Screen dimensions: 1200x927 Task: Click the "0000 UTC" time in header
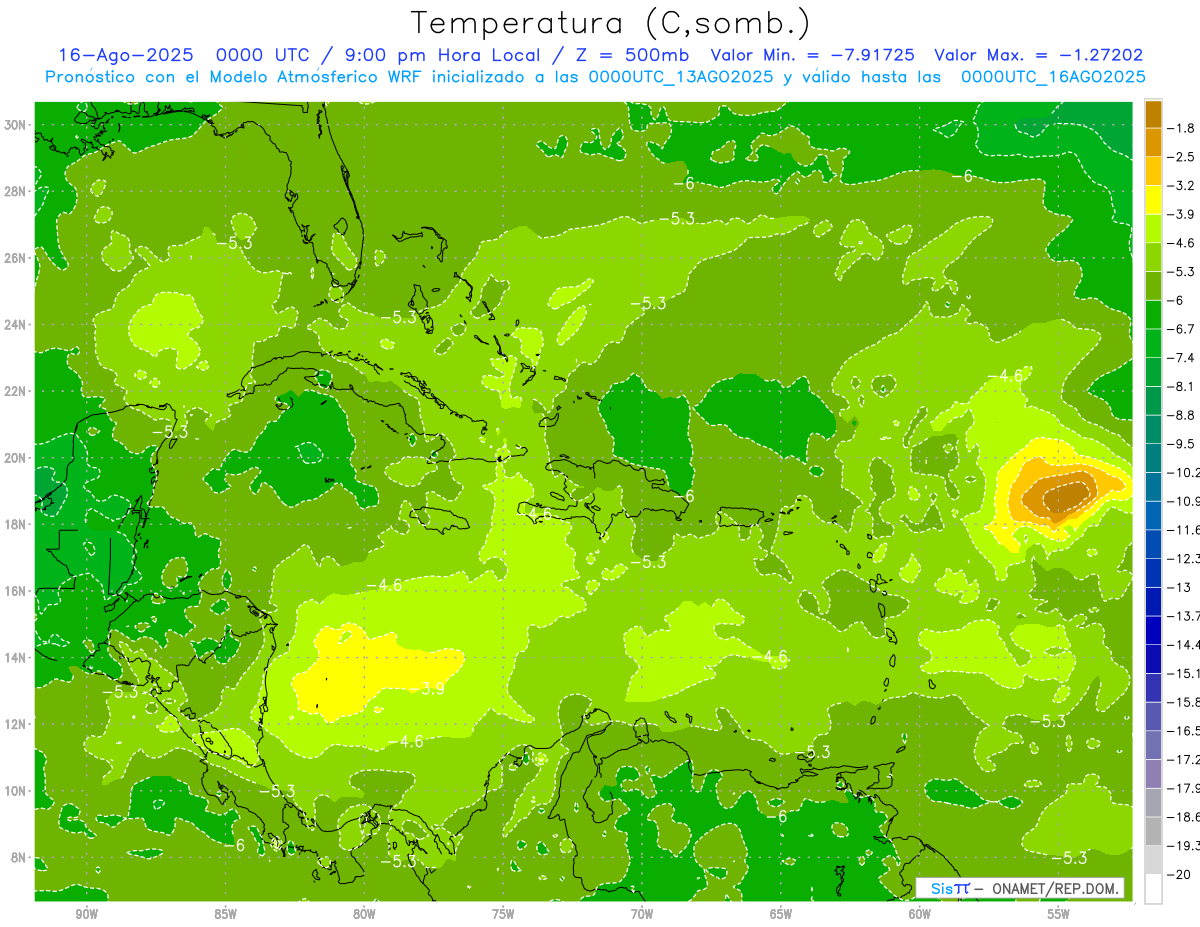pos(261,55)
